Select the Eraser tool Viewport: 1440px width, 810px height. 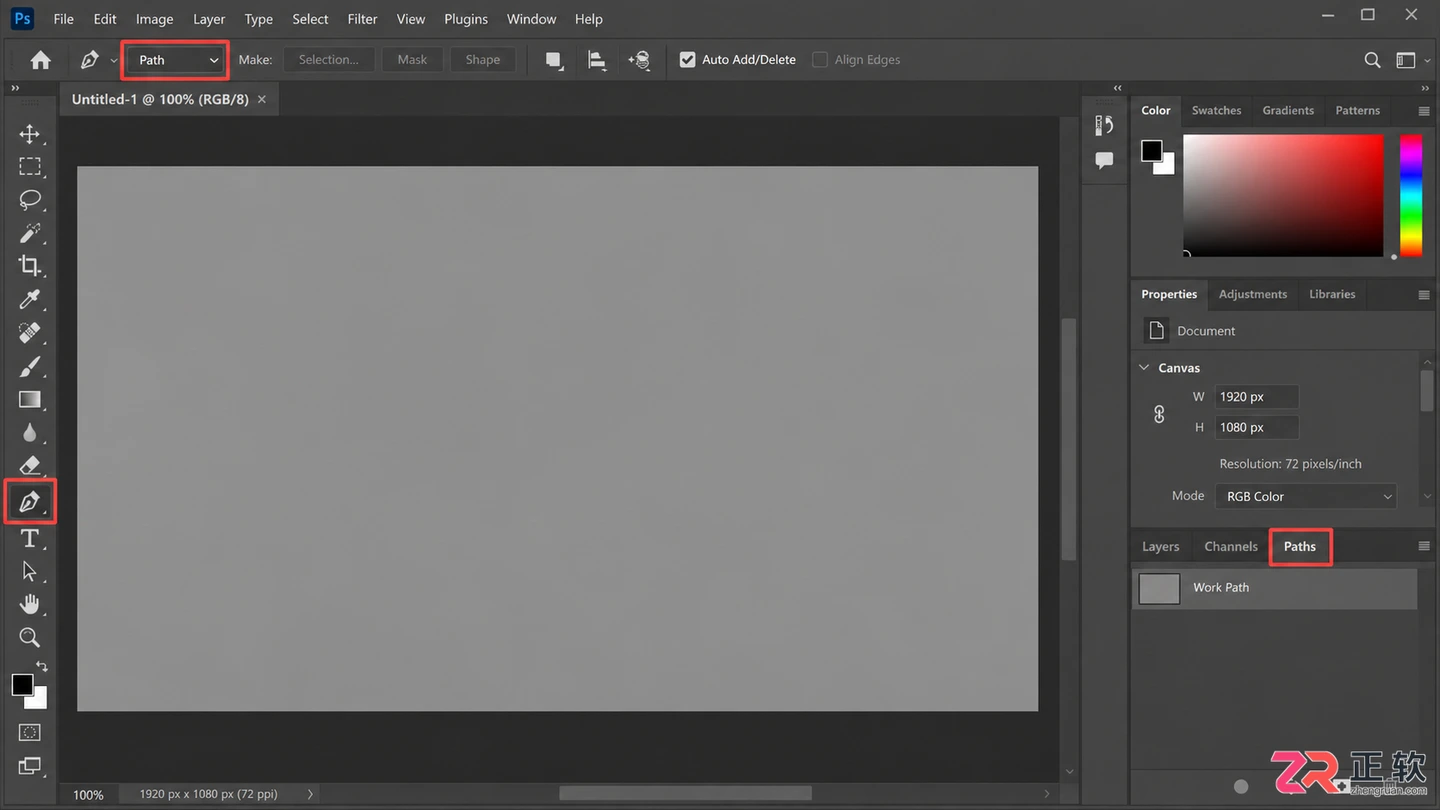click(30, 465)
